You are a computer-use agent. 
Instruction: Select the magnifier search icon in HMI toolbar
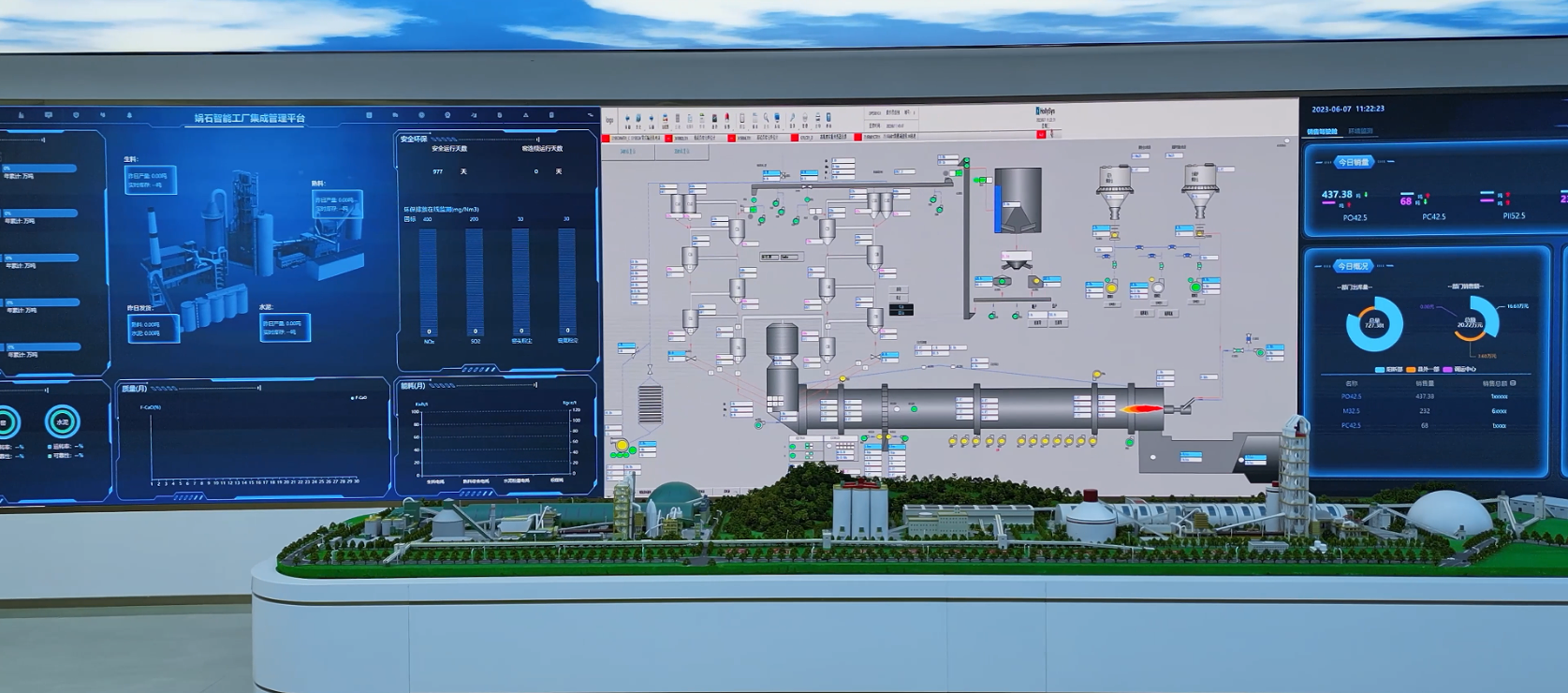pyautogui.click(x=766, y=119)
